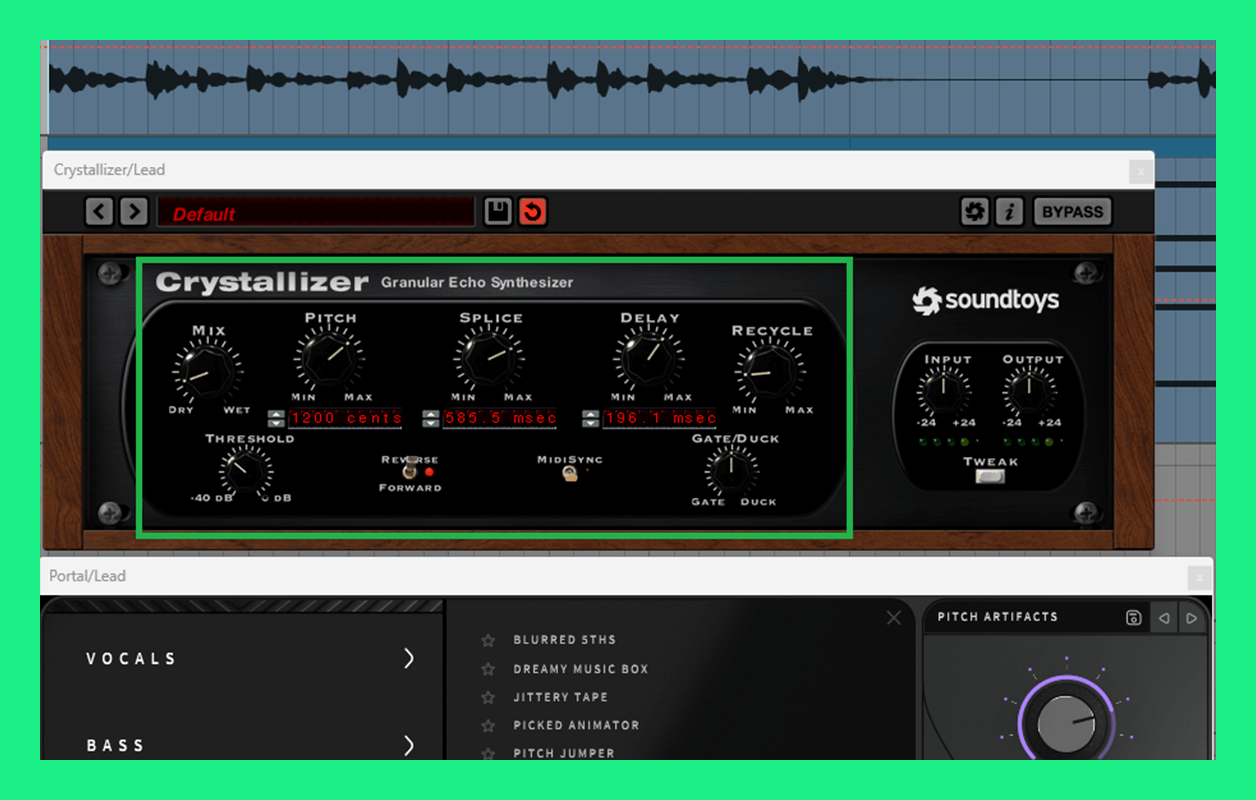Open the Default preset name dropdown
1256x800 pixels.
click(315, 213)
